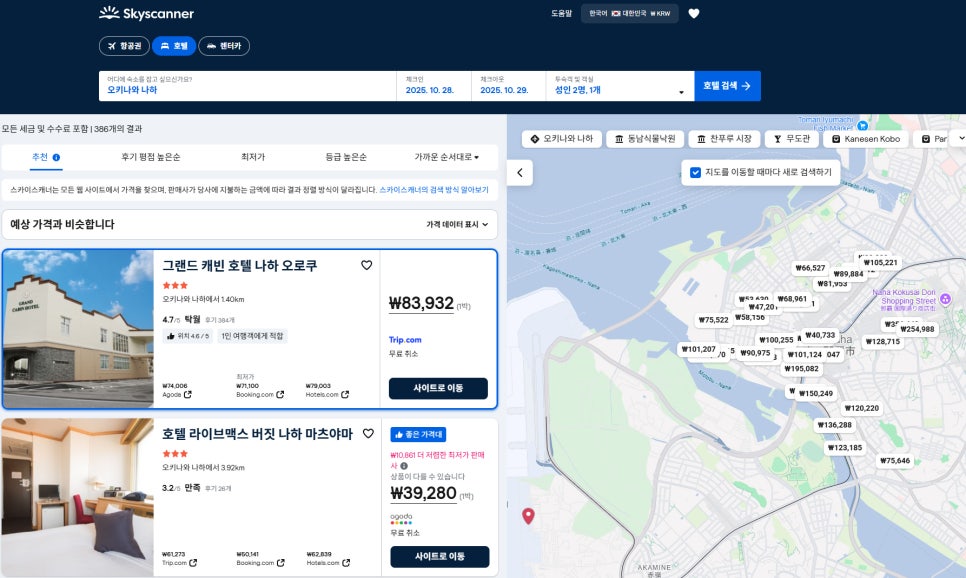The height and width of the screenshot is (578, 966).
Task: Click the 호텔 검색 search button
Action: [727, 86]
